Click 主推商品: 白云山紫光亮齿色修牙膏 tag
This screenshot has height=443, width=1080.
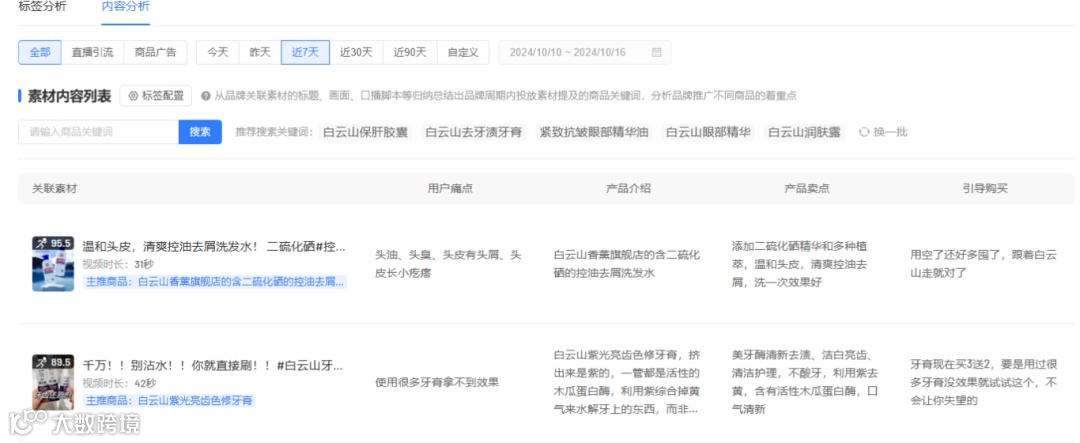click(169, 400)
